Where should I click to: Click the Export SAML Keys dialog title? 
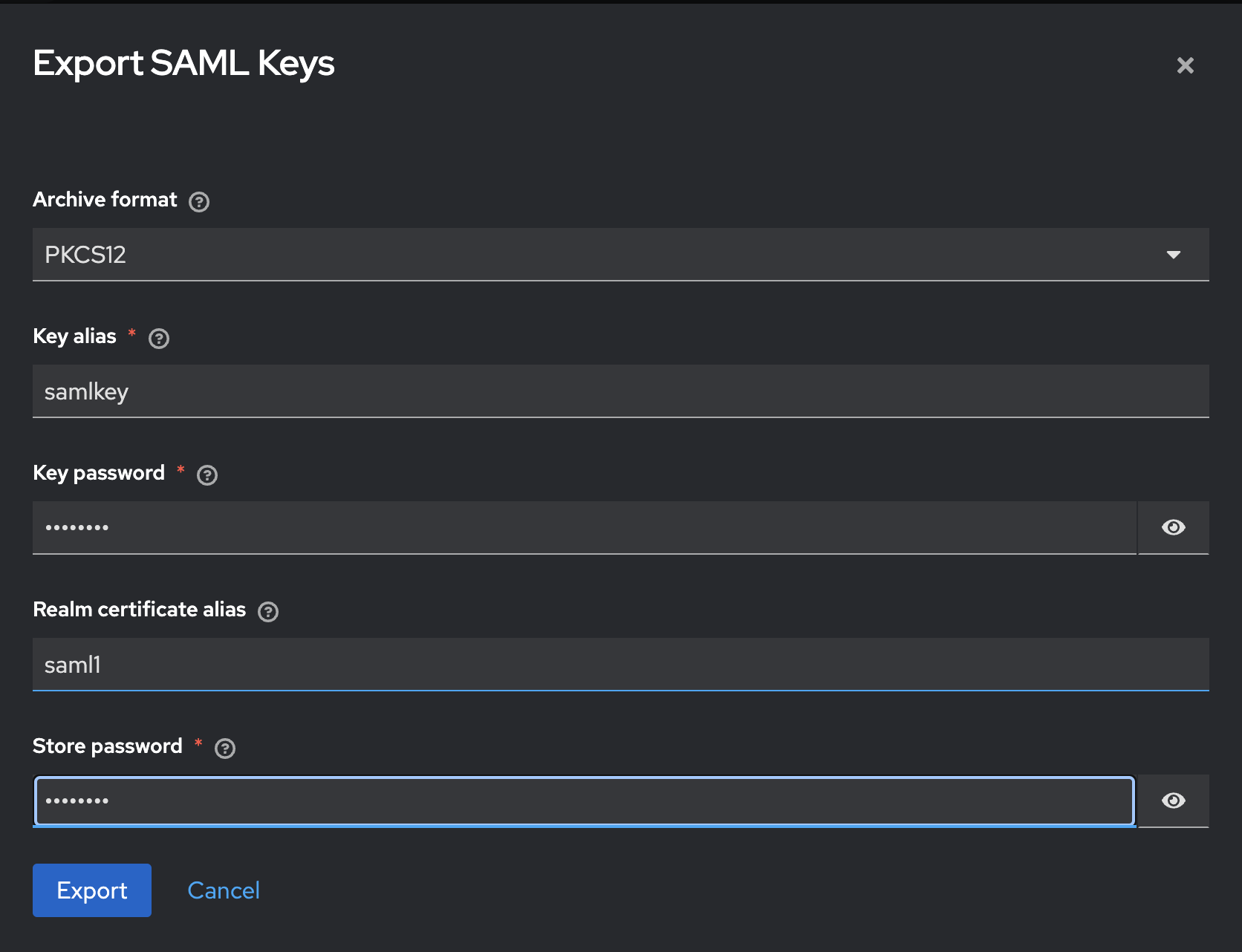point(183,64)
